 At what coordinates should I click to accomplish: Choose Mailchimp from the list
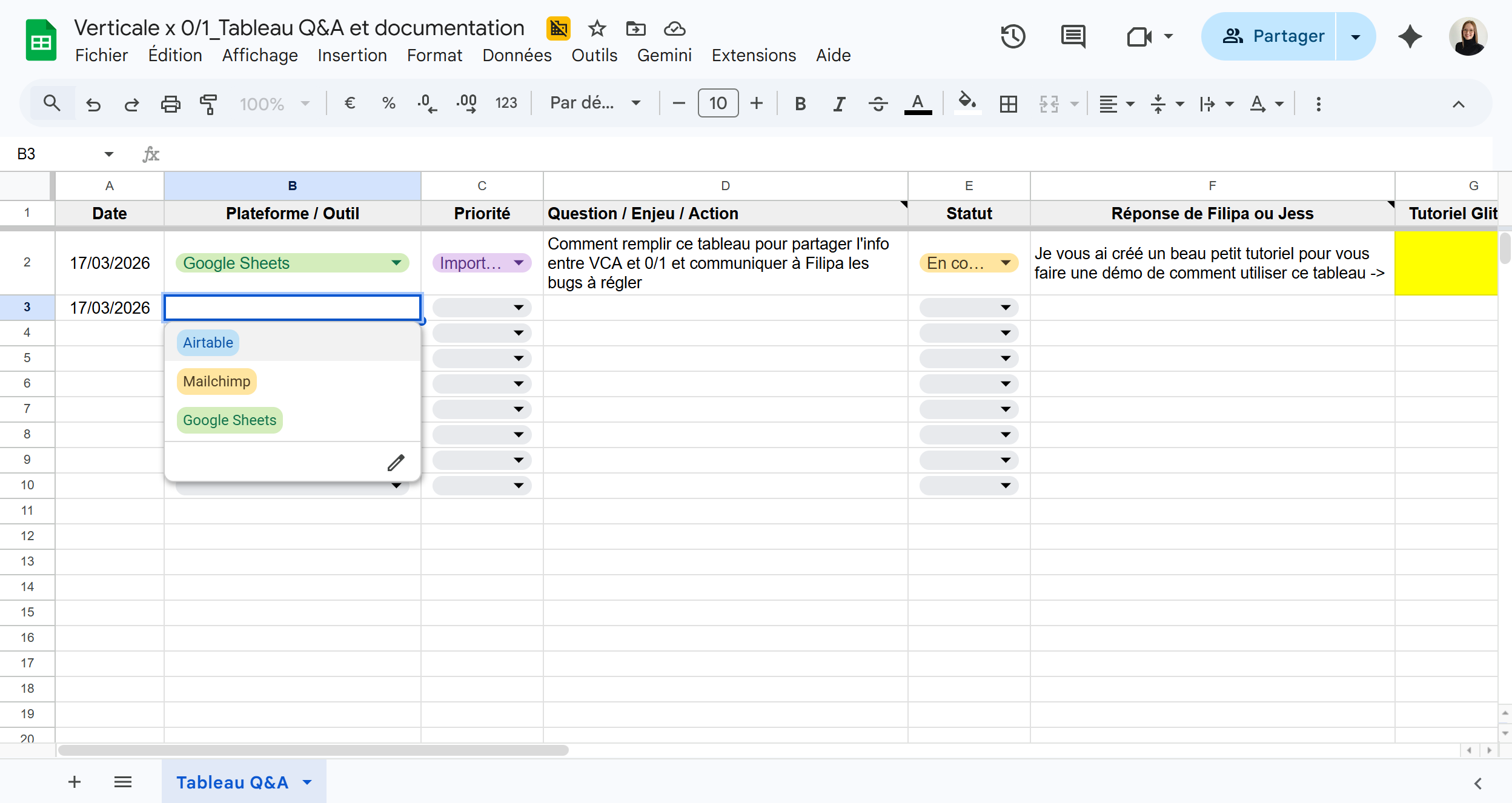(x=217, y=382)
